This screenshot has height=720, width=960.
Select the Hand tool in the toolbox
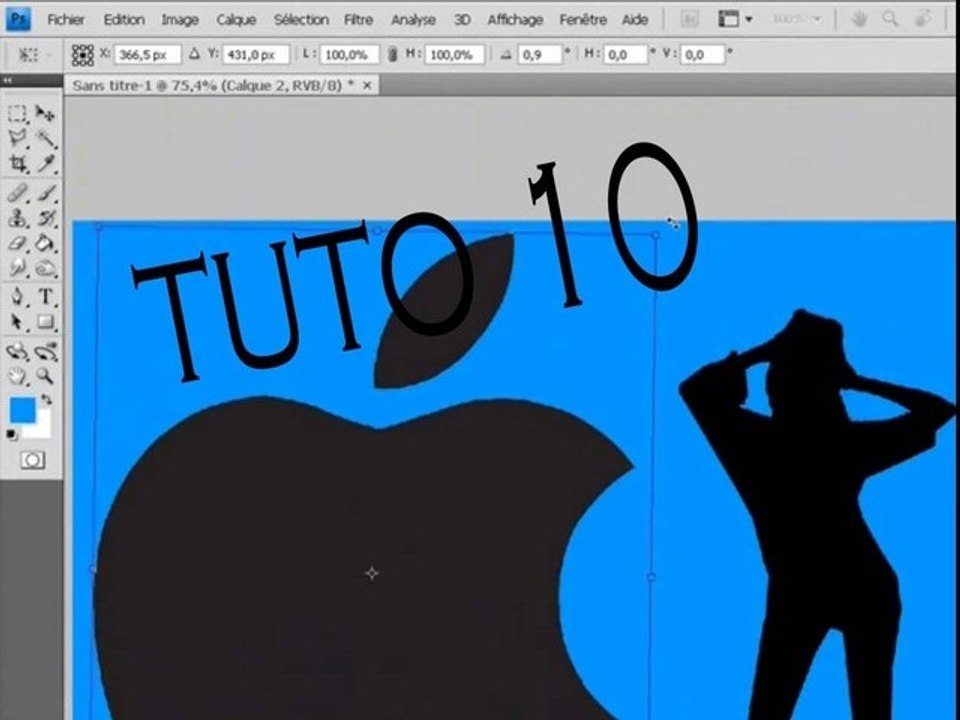point(17,375)
